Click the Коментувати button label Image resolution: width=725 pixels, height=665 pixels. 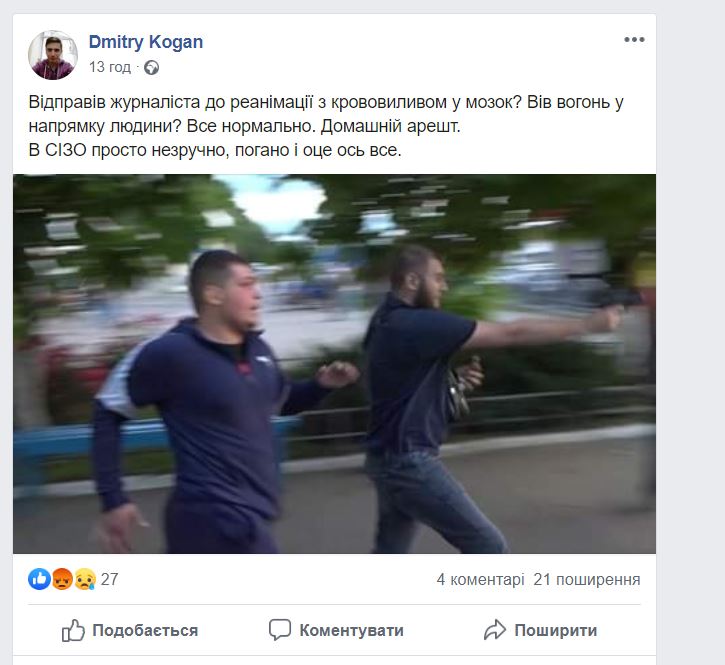[351, 630]
